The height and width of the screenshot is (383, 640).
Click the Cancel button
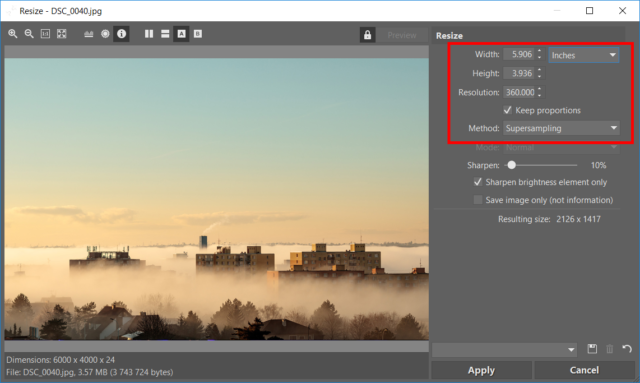pos(584,370)
